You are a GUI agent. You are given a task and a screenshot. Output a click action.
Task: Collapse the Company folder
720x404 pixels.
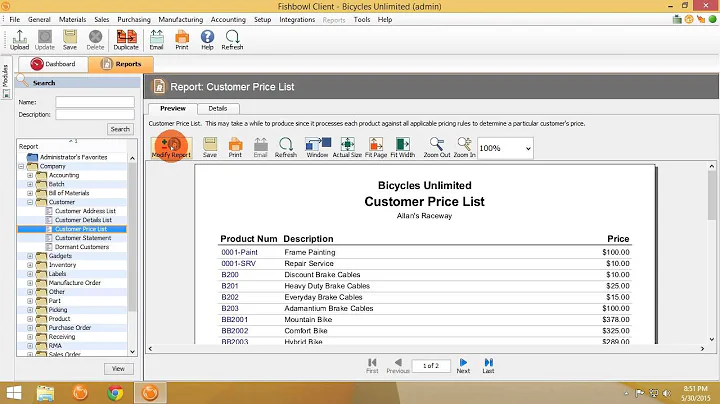(21, 166)
